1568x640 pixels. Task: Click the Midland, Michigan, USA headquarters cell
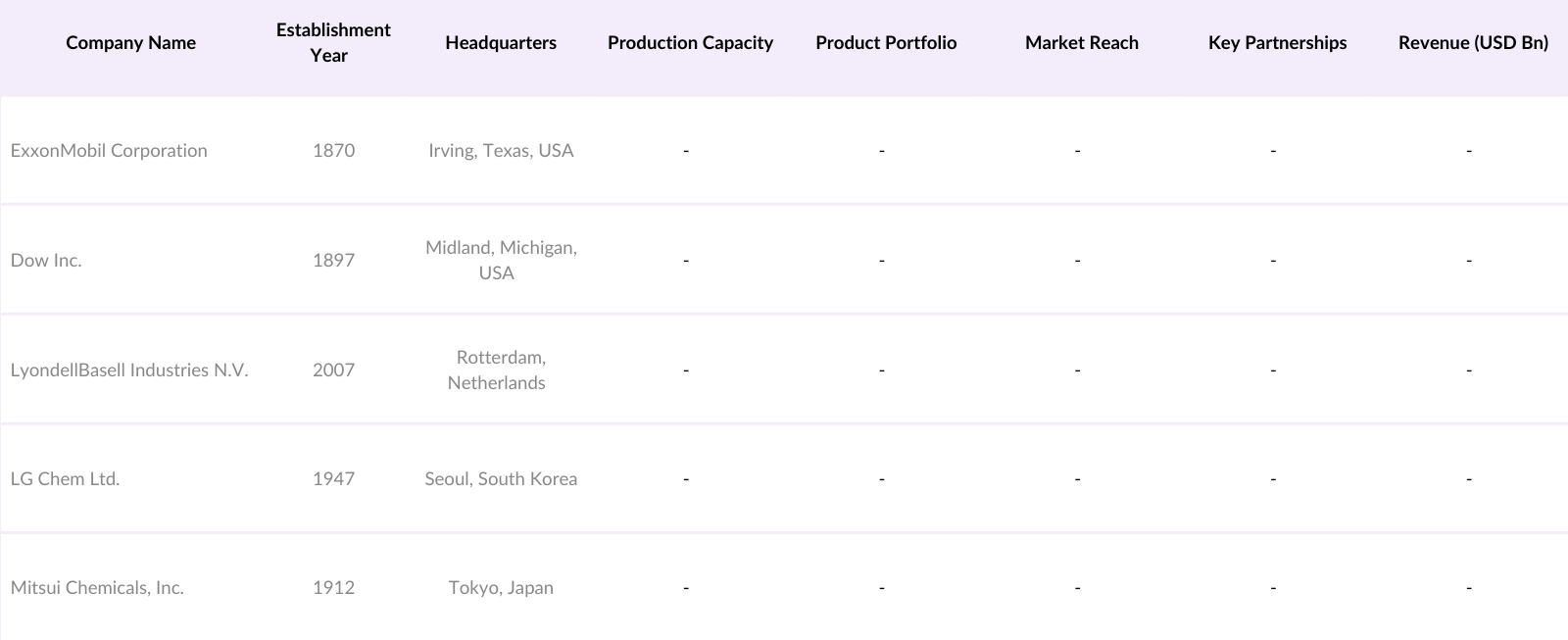click(x=501, y=261)
